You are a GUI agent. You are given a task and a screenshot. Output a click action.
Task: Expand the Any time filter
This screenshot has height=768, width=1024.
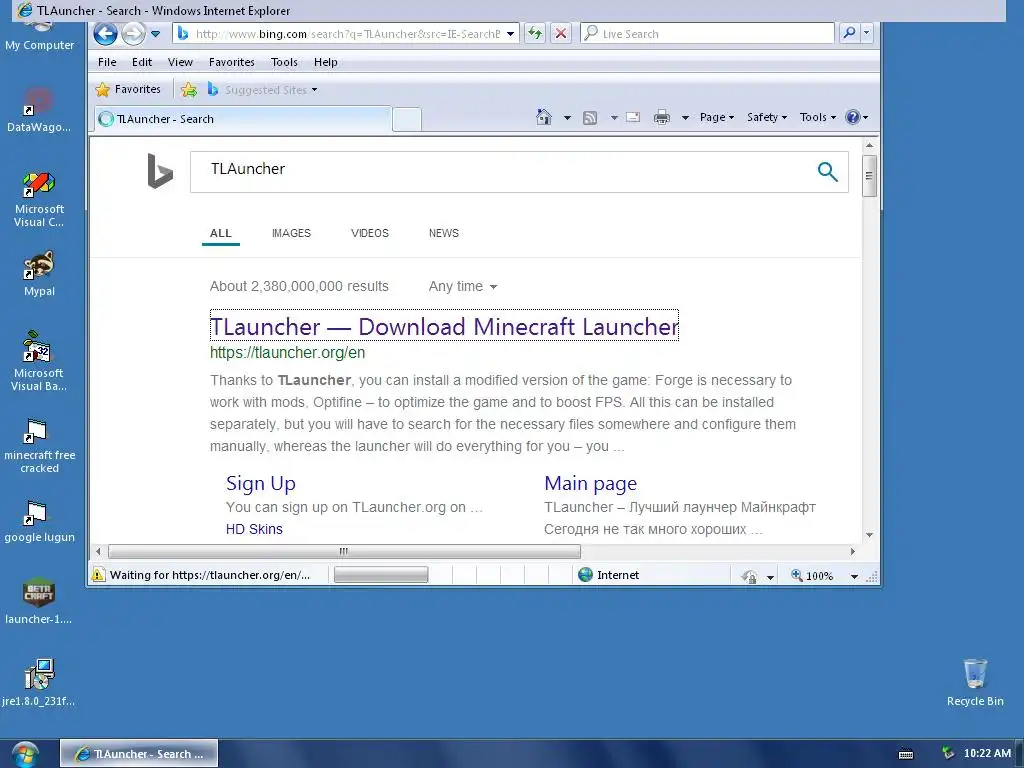(x=462, y=286)
